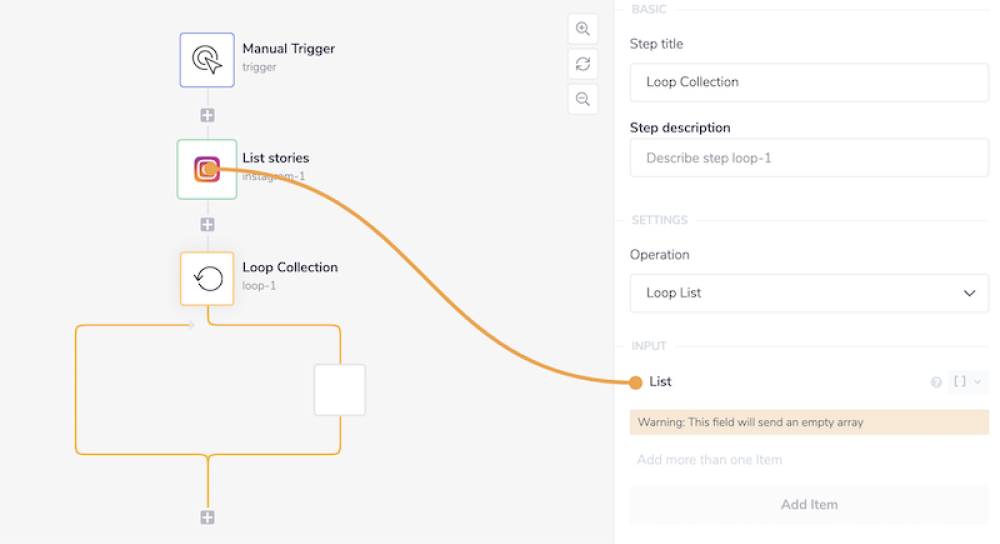The width and height of the screenshot is (1000, 544).
Task: Reset the canvas view with refresh icon
Action: 583,64
